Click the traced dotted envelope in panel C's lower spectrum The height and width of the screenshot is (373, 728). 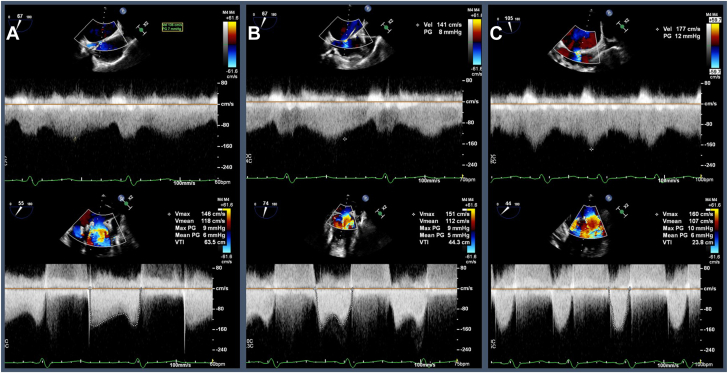(618, 310)
